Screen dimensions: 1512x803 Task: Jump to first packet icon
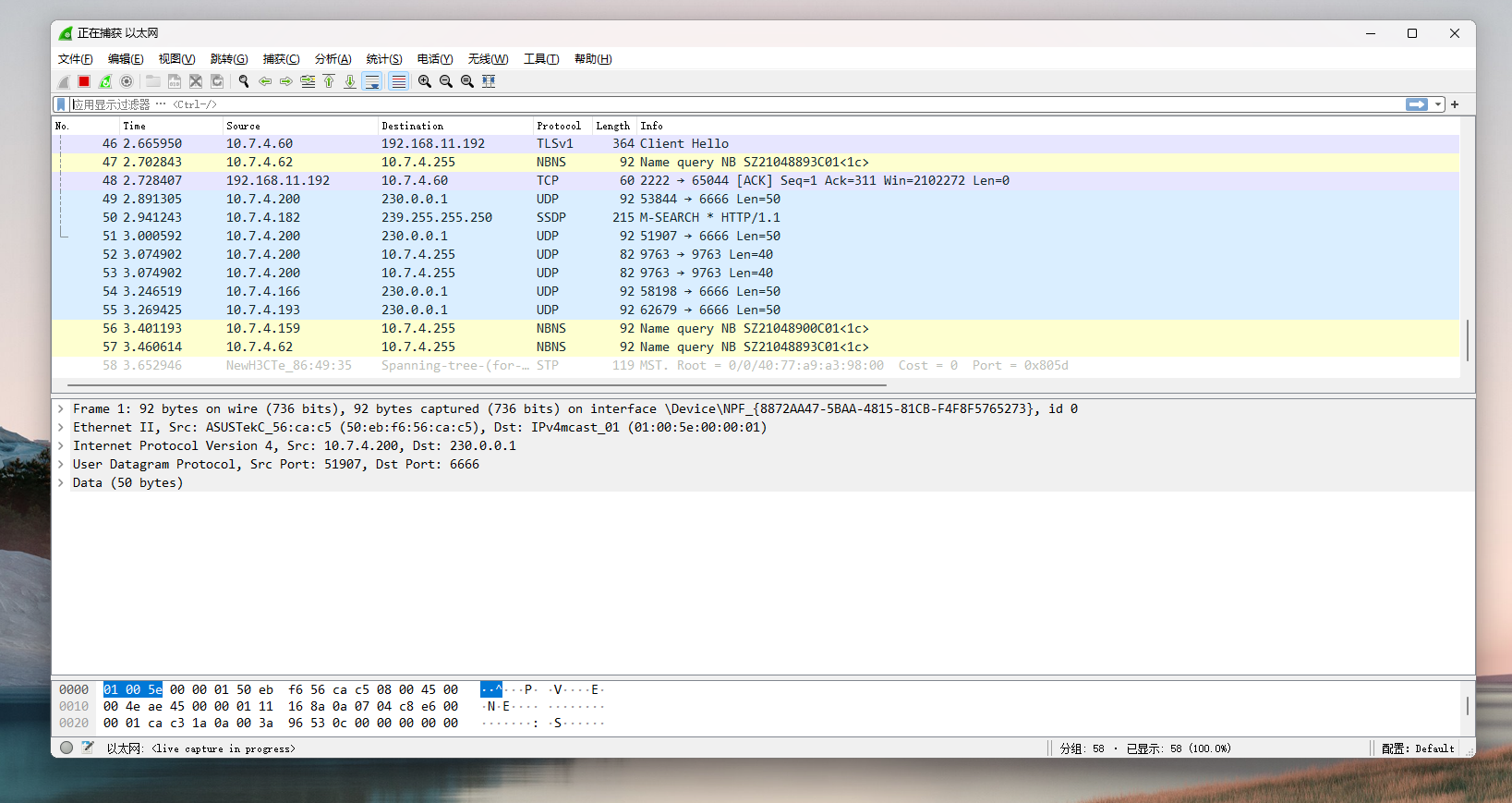pos(329,81)
